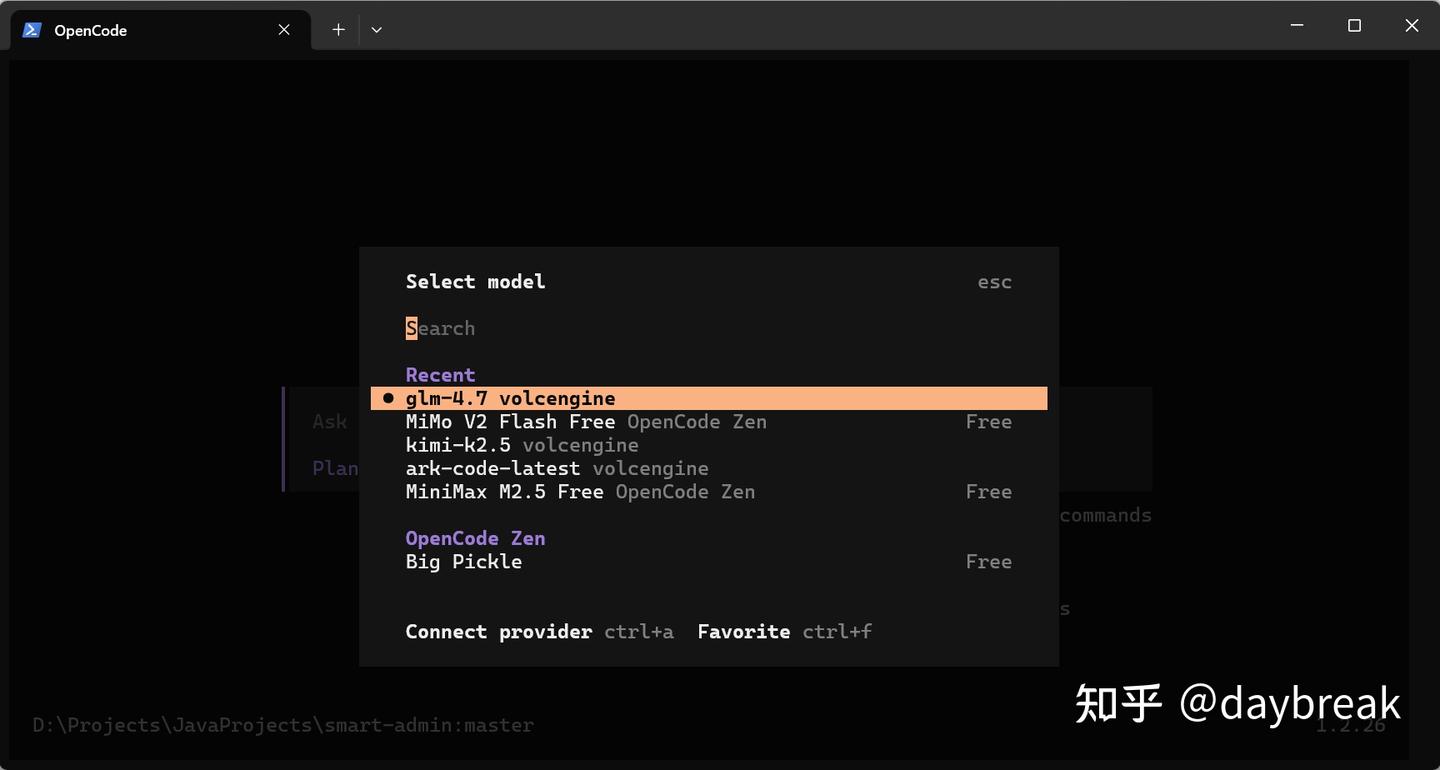1440x770 pixels.
Task: Open terminal profiles dropdown arrow
Action: (376, 30)
